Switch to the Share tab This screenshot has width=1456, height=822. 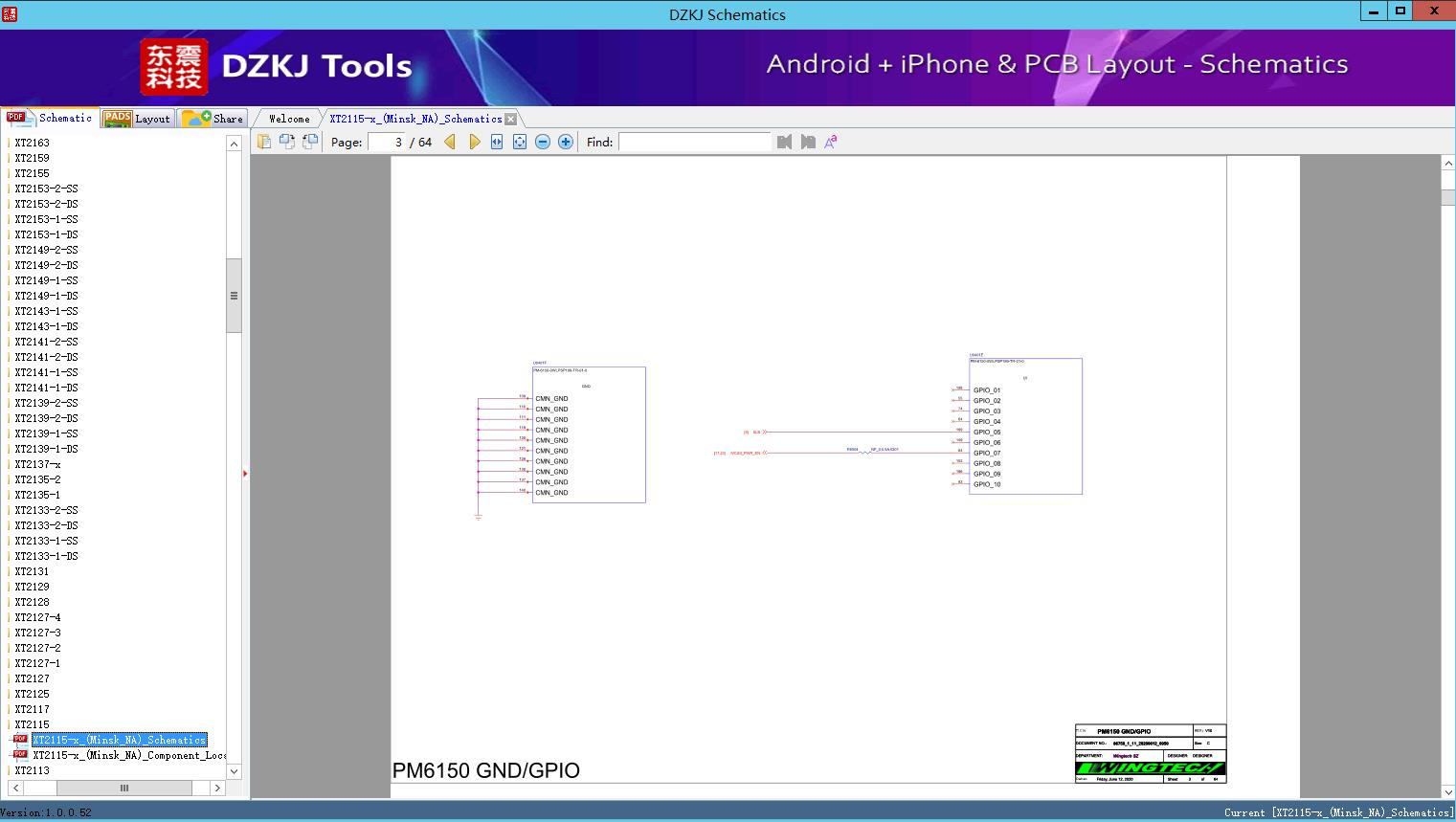tap(213, 119)
